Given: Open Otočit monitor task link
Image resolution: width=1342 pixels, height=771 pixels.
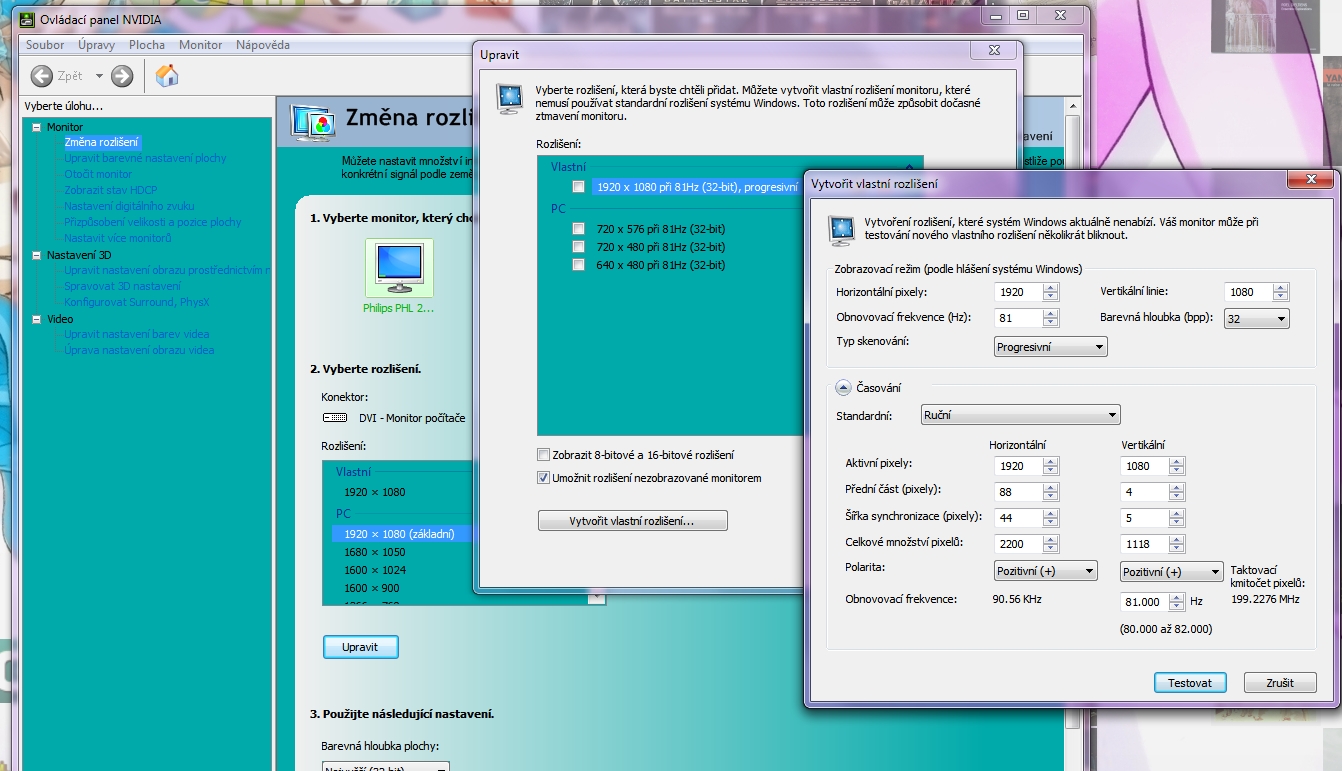Looking at the screenshot, I should pyautogui.click(x=98, y=174).
